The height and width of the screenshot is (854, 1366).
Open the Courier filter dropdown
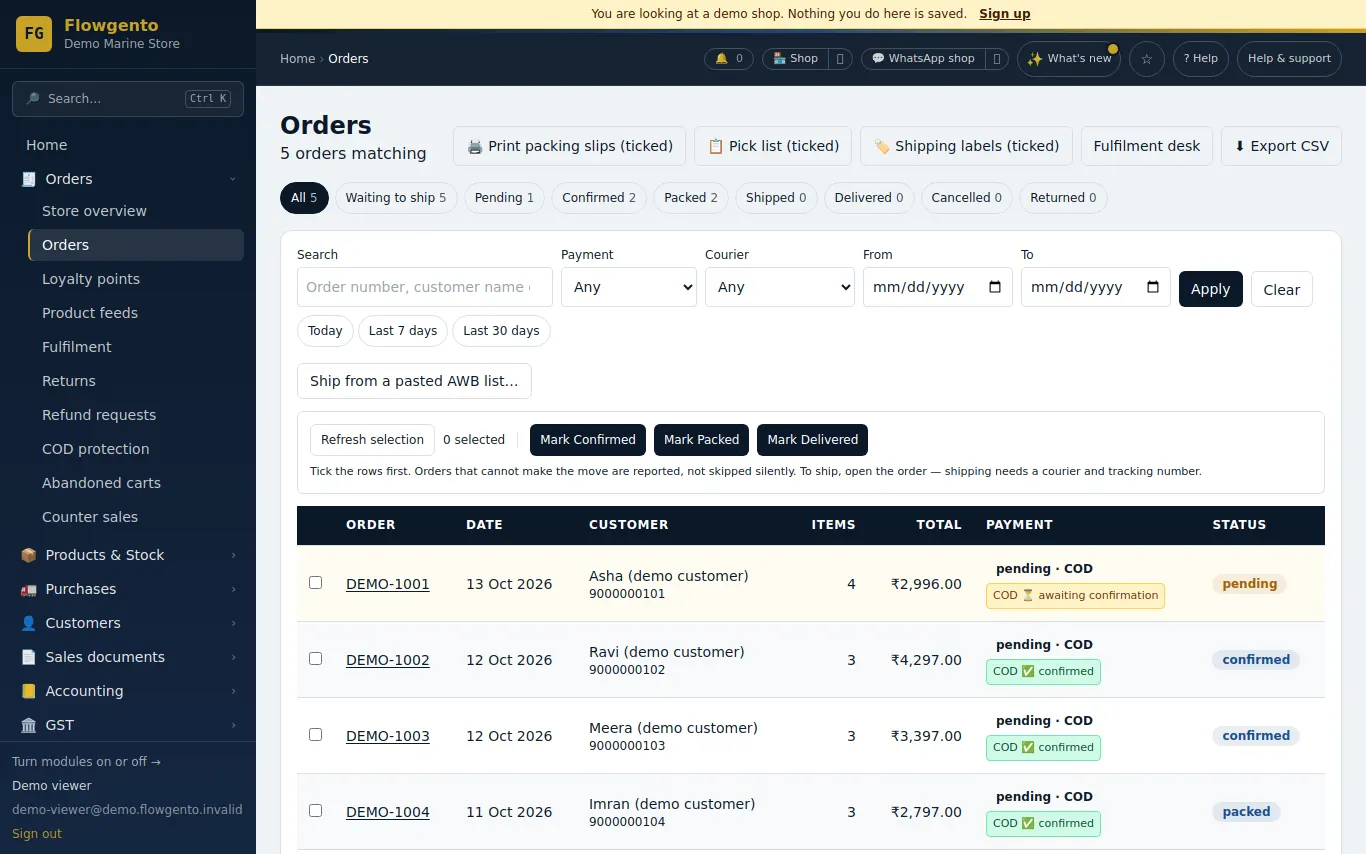[780, 287]
